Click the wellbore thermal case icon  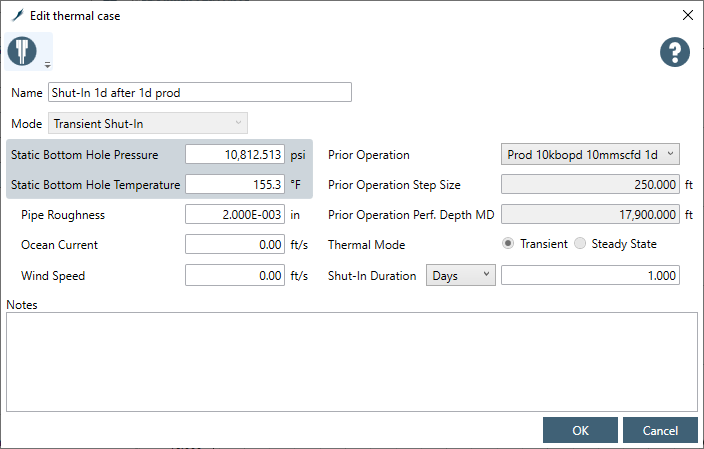pyautogui.click(x=22, y=49)
